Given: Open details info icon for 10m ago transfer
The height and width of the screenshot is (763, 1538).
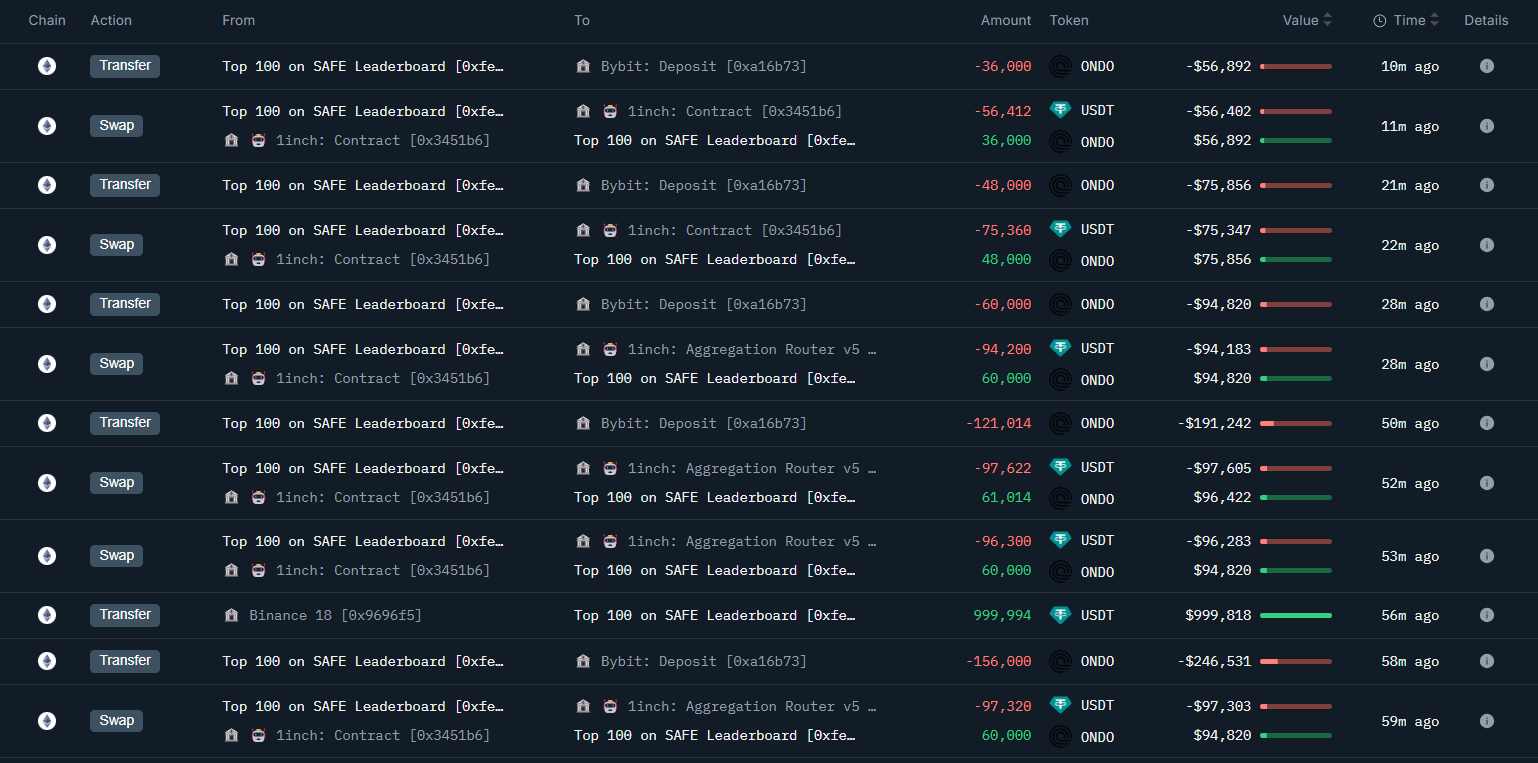Looking at the screenshot, I should point(1486,66).
